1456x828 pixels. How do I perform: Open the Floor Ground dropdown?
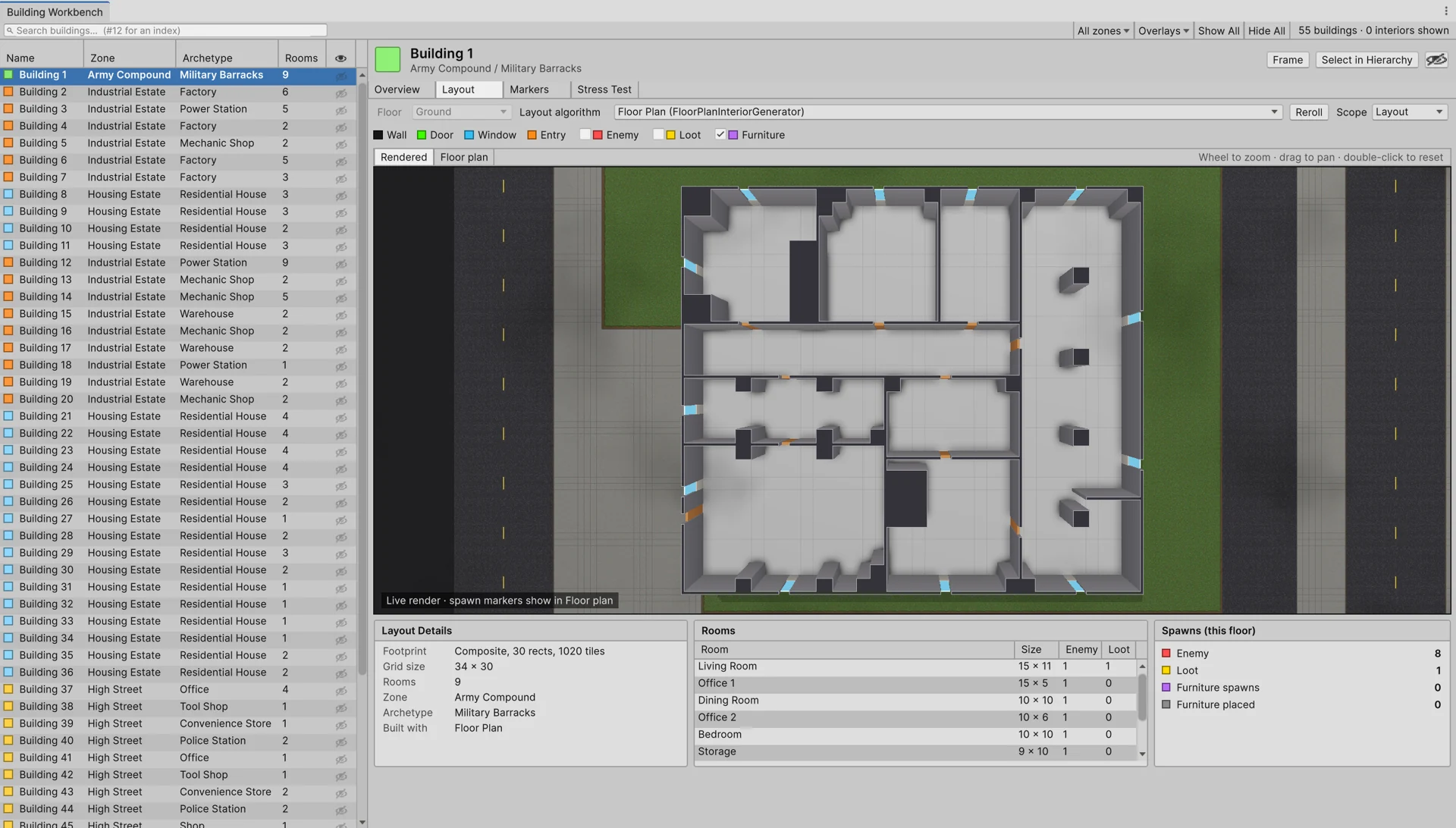click(x=460, y=111)
